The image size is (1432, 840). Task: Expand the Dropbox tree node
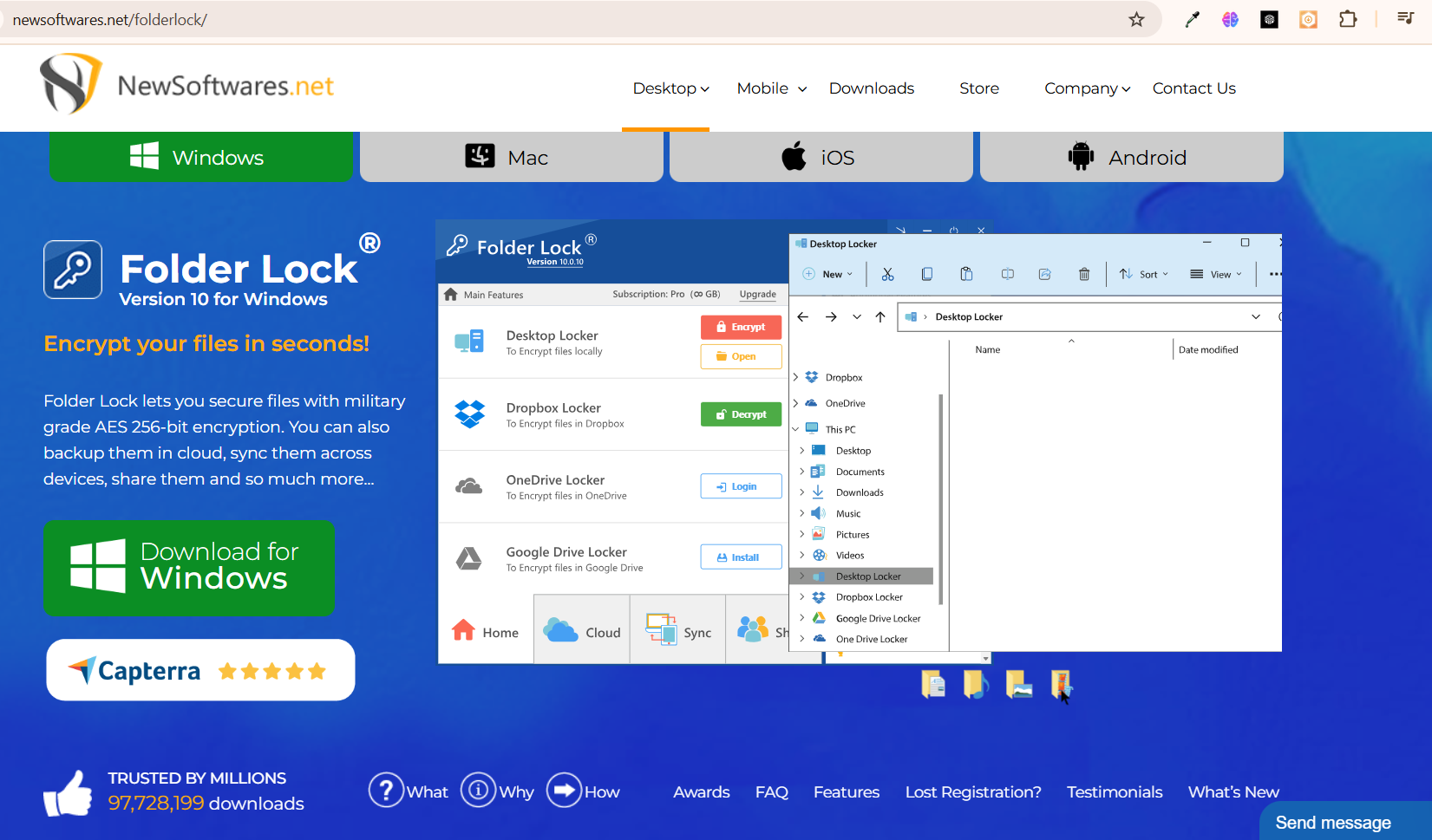pyautogui.click(x=795, y=377)
